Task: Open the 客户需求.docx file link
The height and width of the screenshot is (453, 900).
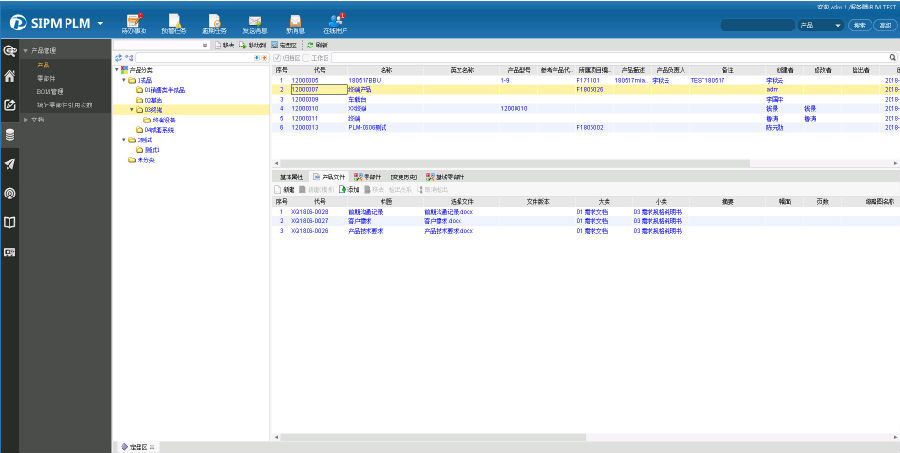Action: [442, 221]
